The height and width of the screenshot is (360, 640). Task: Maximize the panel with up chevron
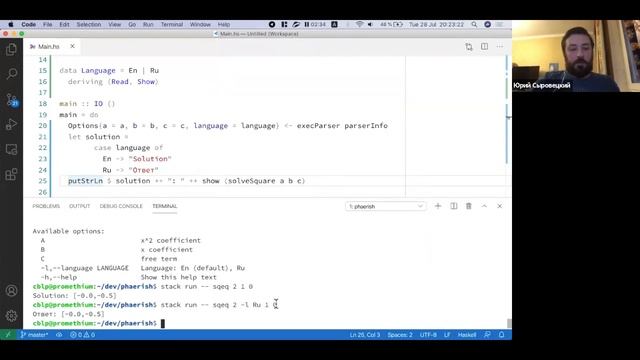tap(484, 206)
